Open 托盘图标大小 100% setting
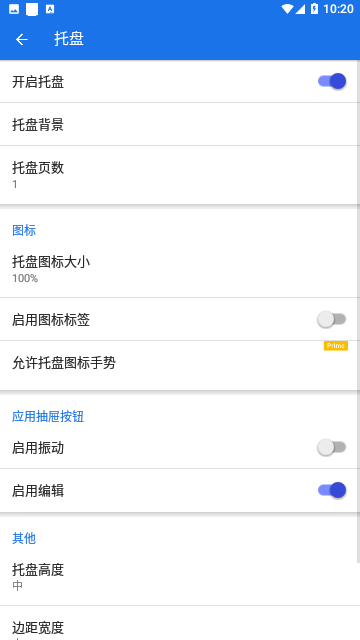The image size is (360, 640). [179, 269]
